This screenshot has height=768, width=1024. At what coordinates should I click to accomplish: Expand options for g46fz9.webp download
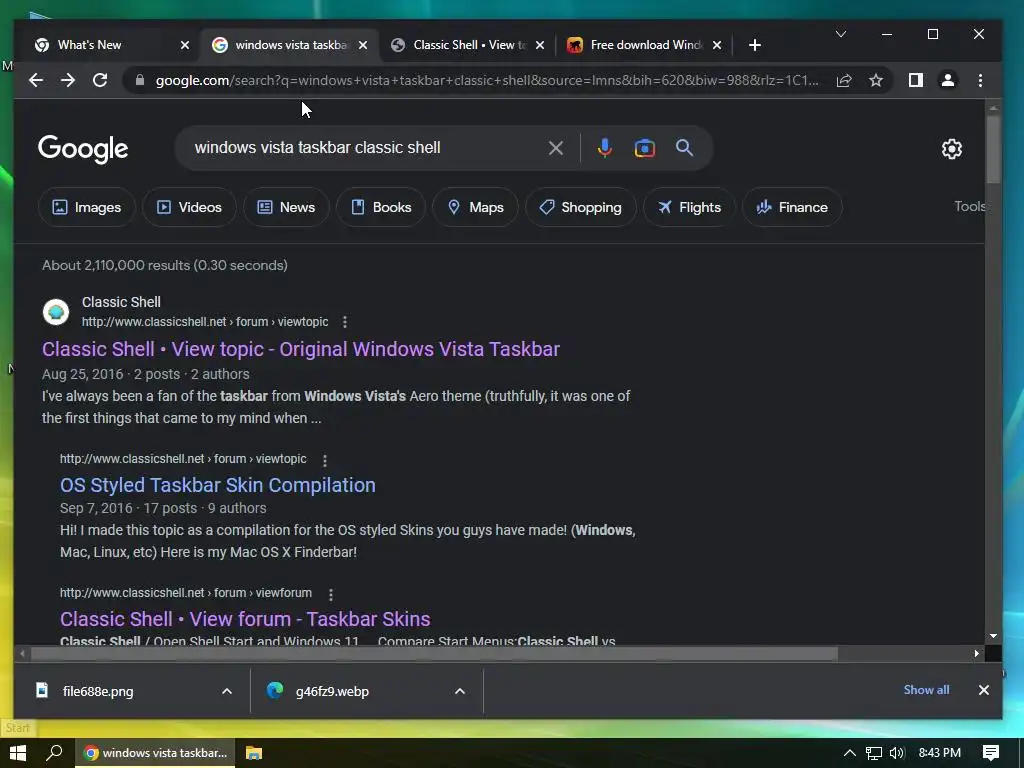(x=460, y=691)
